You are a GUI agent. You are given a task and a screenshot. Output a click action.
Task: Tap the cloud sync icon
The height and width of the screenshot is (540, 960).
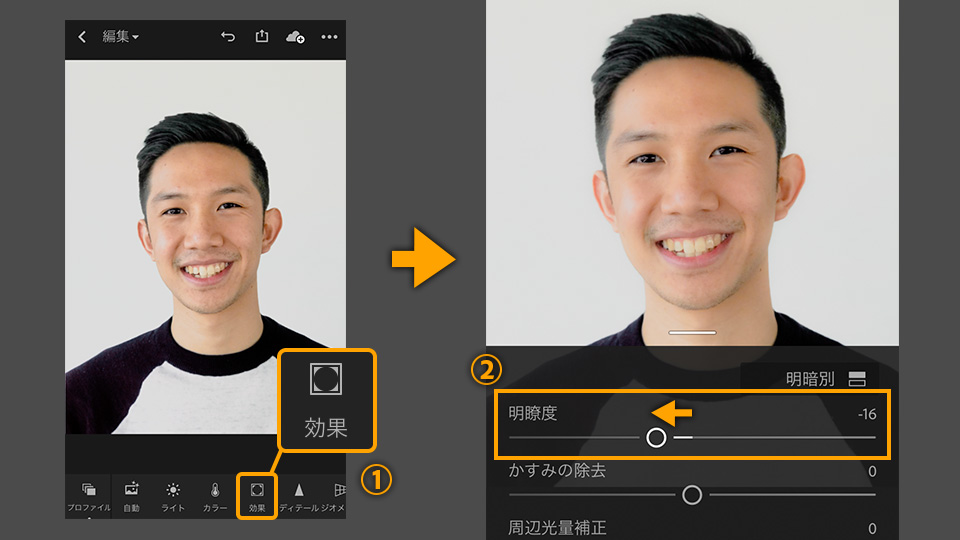tap(295, 37)
